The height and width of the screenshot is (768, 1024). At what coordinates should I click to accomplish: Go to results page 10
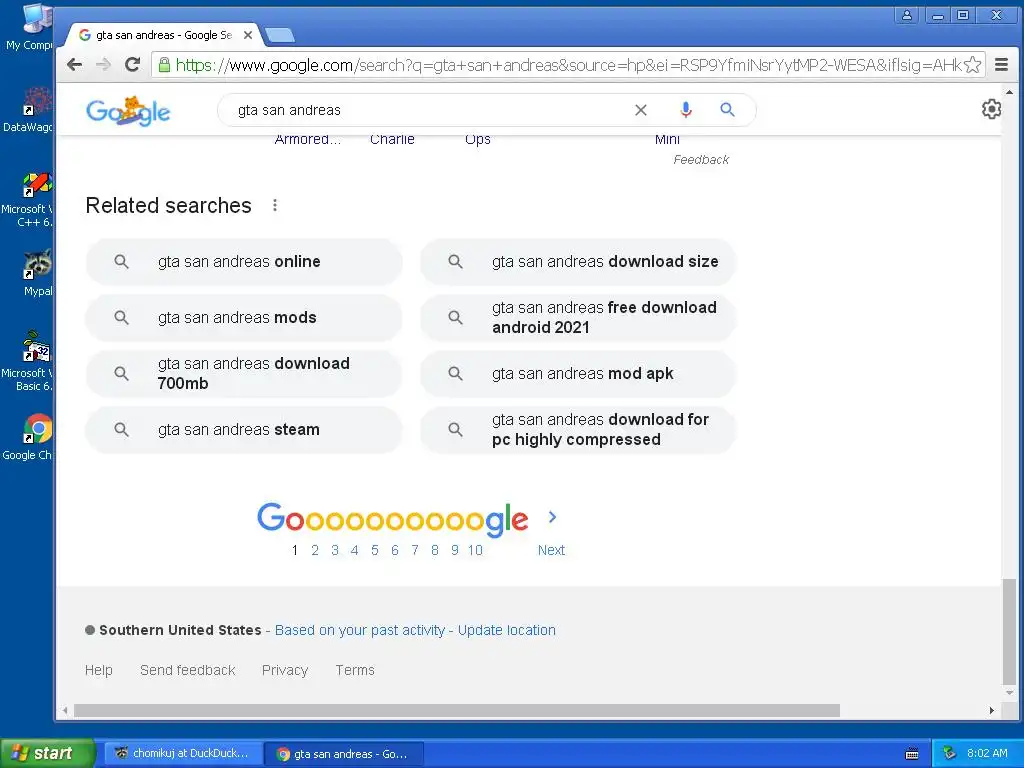(x=475, y=551)
